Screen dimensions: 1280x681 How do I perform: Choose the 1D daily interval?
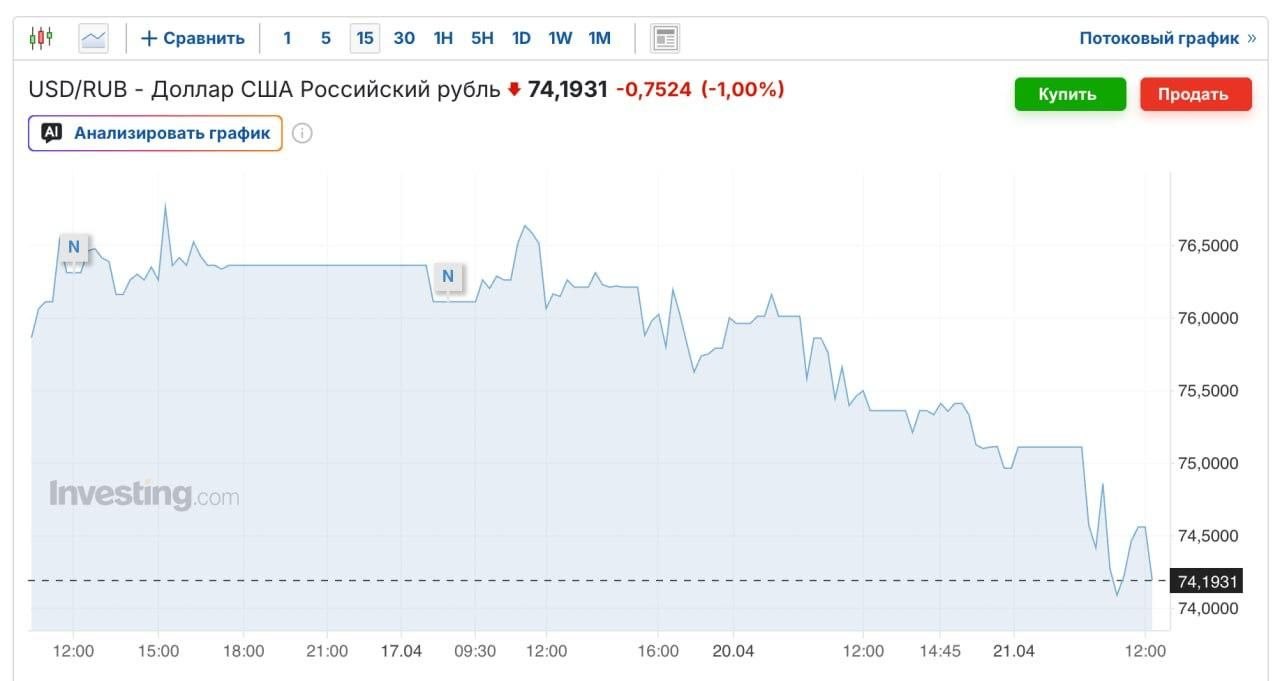(x=521, y=39)
